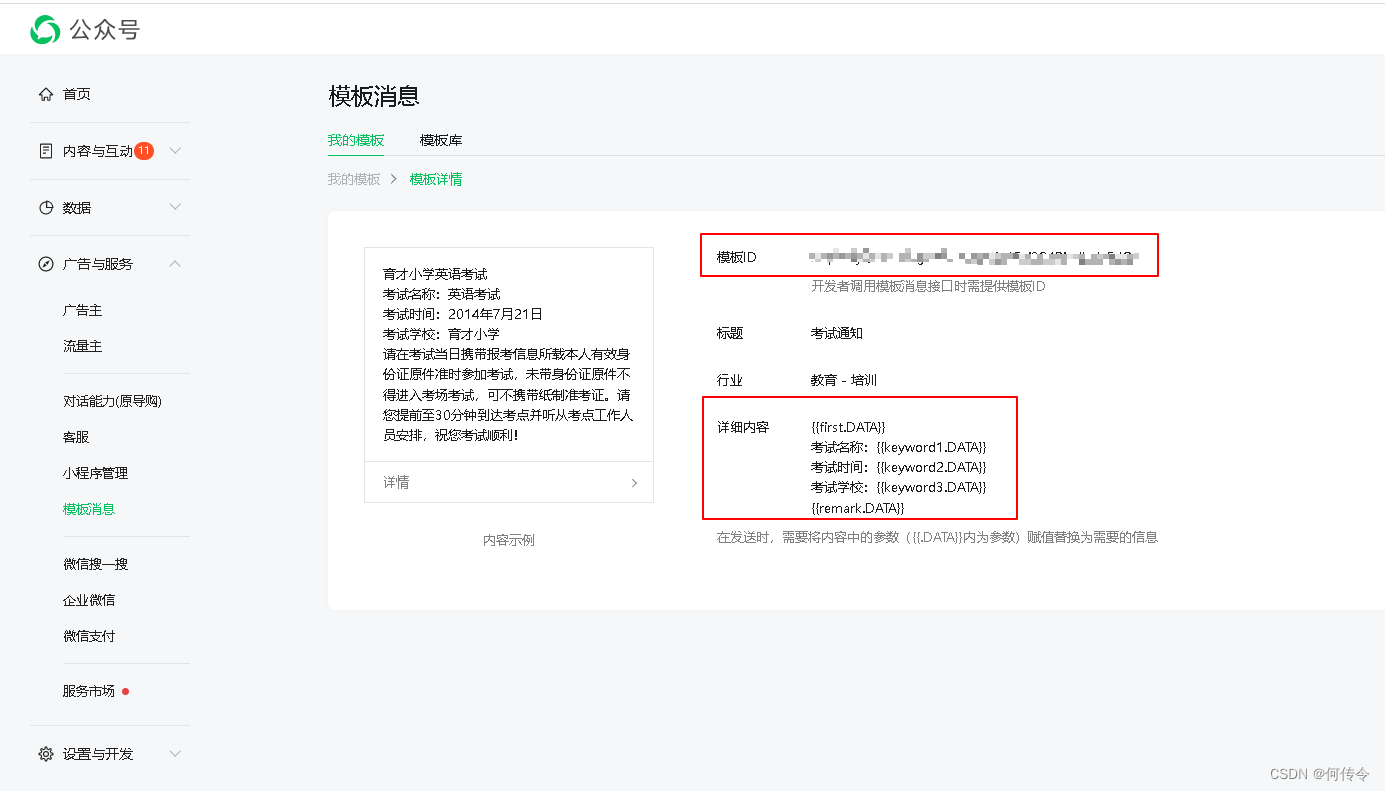Click the 详细内容 field label

[x=743, y=427]
